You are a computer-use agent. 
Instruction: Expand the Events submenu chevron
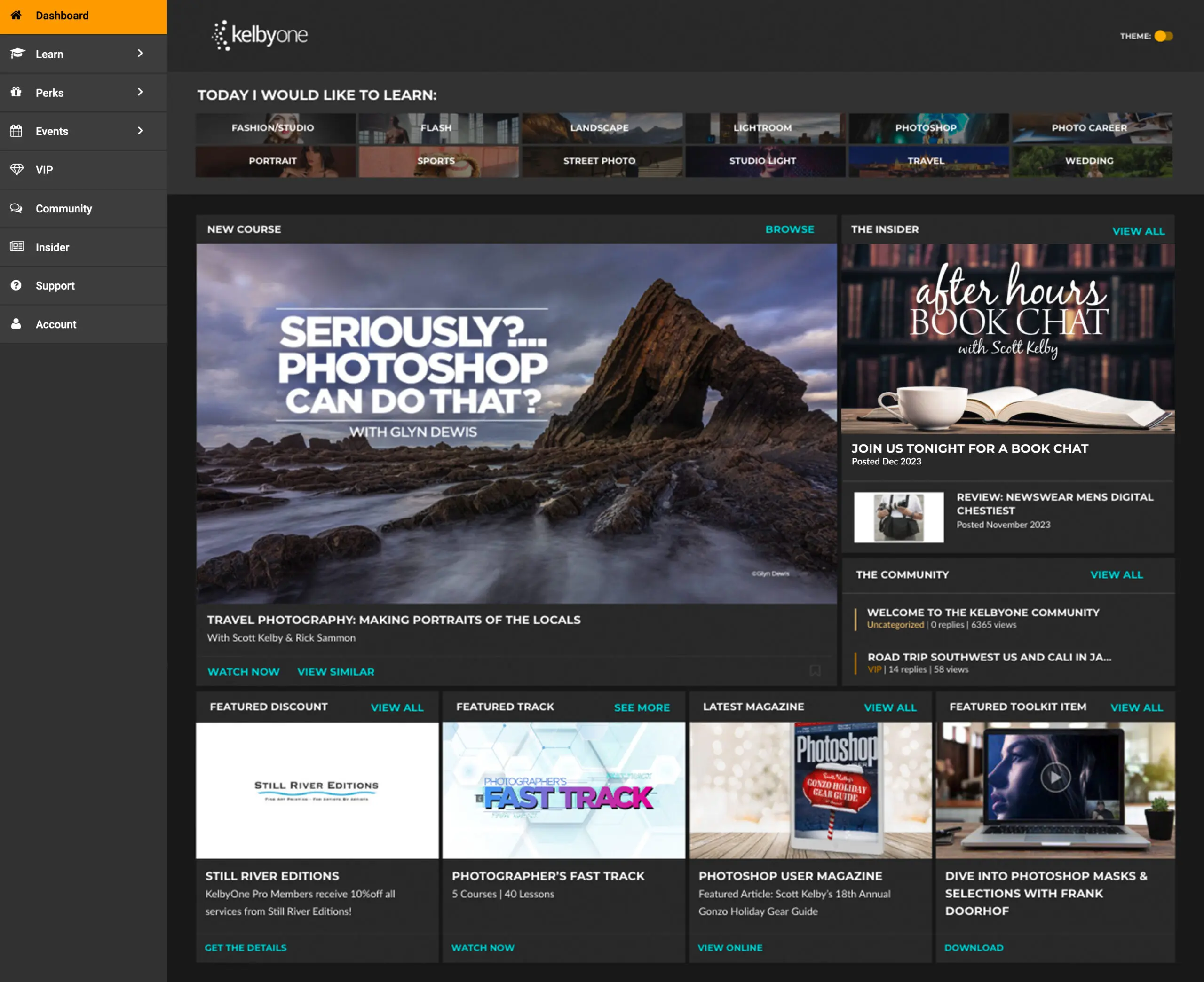[x=140, y=131]
